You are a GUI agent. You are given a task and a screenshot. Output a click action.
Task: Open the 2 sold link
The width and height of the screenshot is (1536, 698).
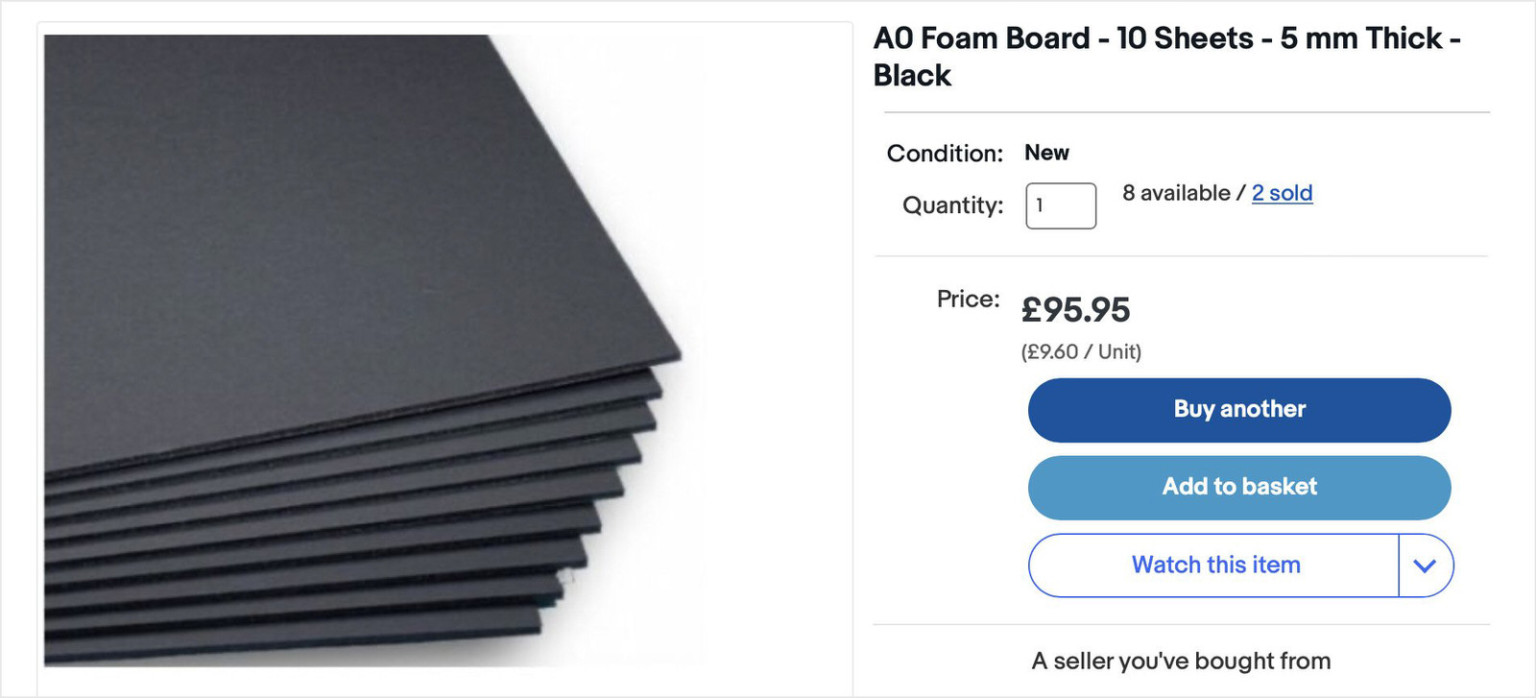click(1282, 193)
